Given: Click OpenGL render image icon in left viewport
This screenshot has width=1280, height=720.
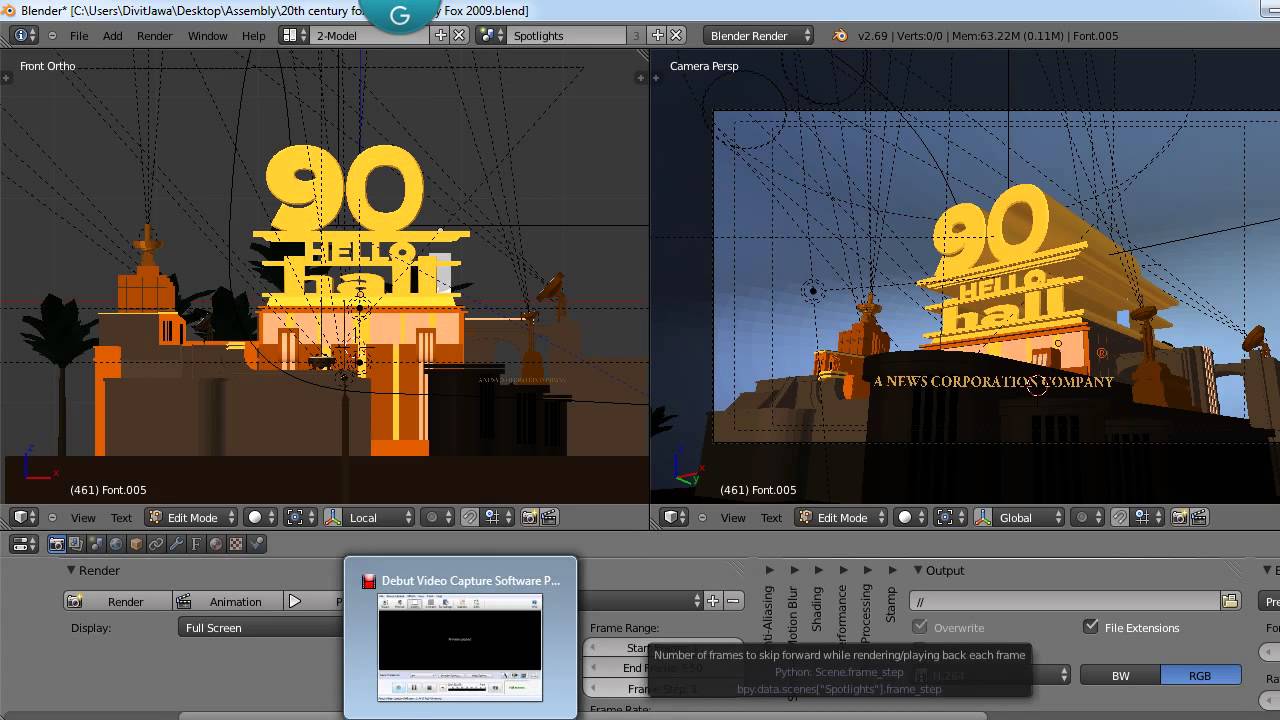Looking at the screenshot, I should point(530,517).
